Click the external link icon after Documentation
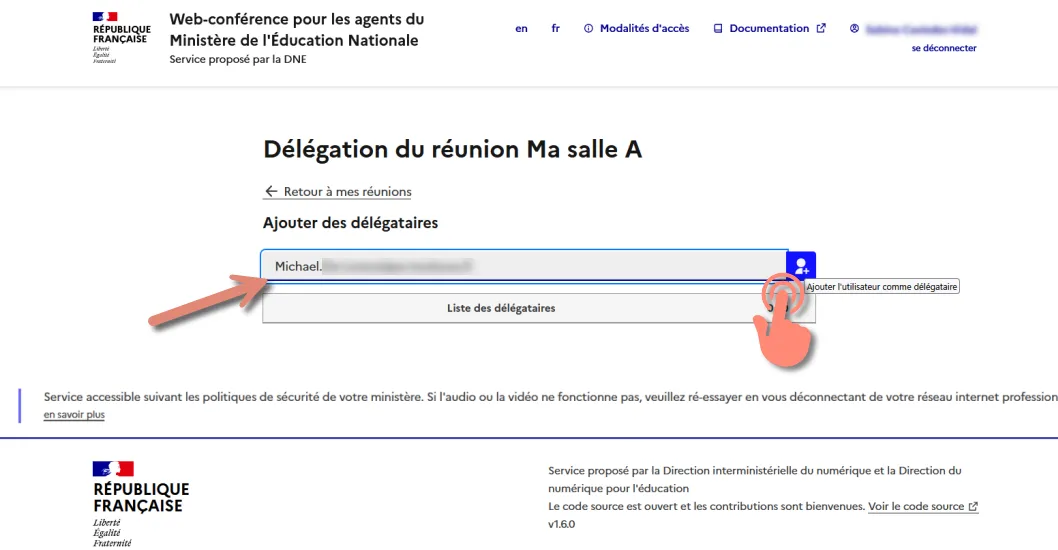The height and width of the screenshot is (550, 1058). click(x=820, y=28)
